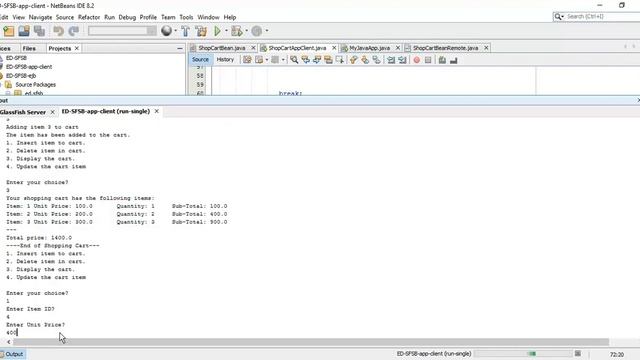
Task: Click the Undo arrow icon
Action: [58, 31]
